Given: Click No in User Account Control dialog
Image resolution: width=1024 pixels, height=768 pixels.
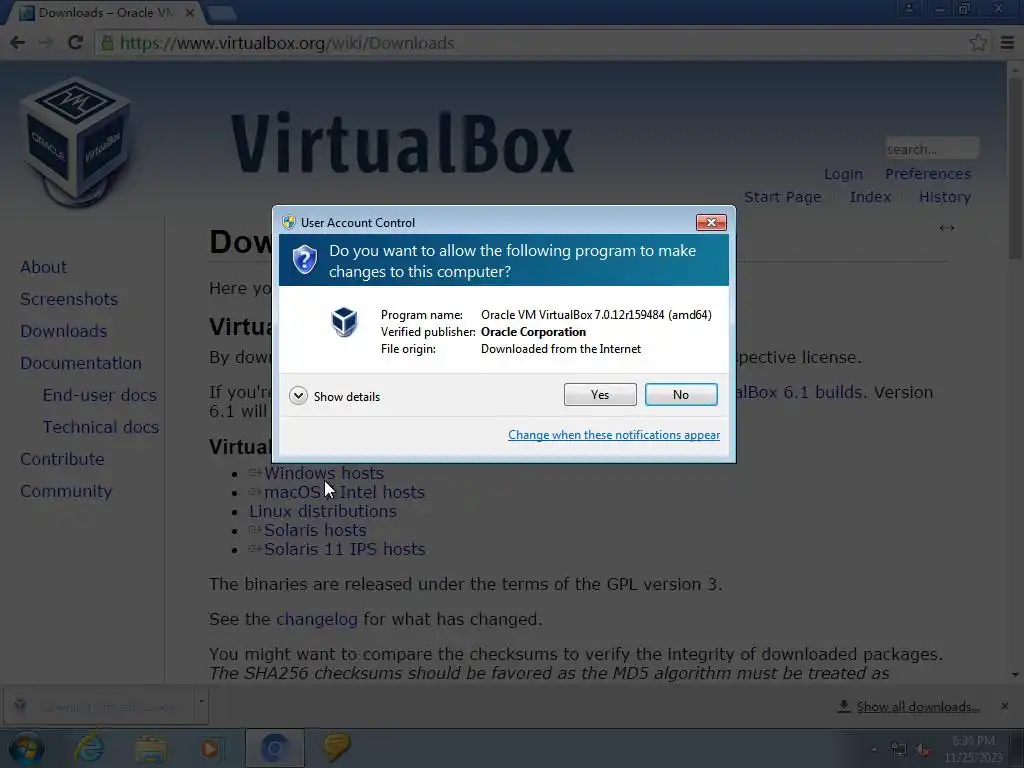Looking at the screenshot, I should pos(680,394).
